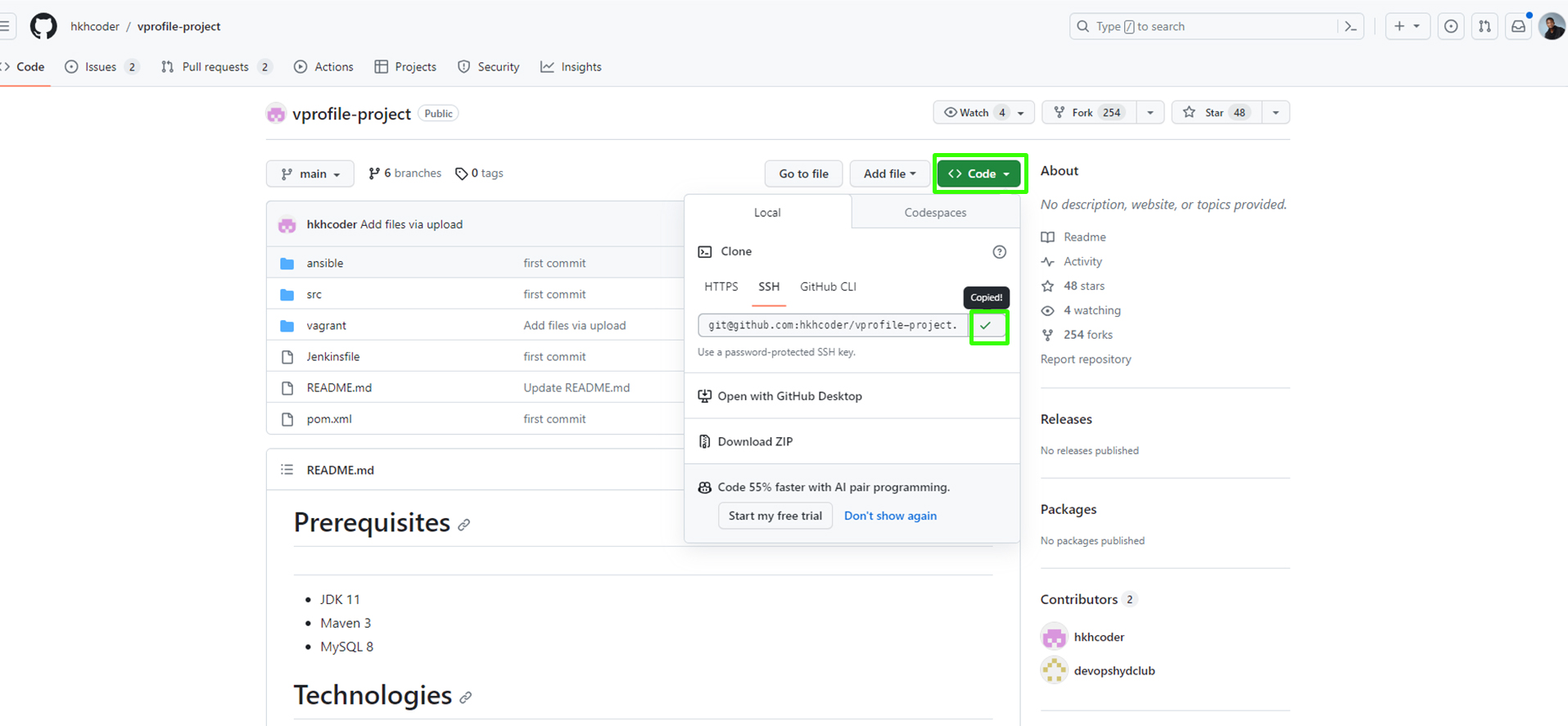Open pull requests icon in top header
The width and height of the screenshot is (1568, 726).
pyautogui.click(x=1484, y=26)
